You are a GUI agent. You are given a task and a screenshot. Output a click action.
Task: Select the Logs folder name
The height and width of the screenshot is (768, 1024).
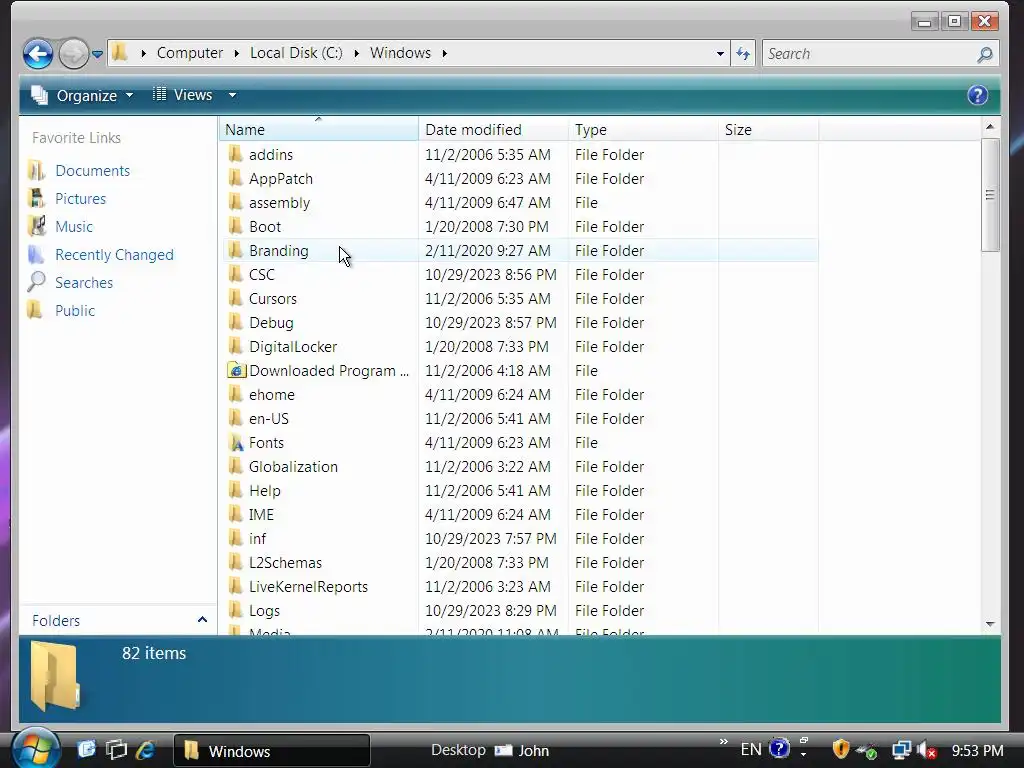[x=264, y=611]
